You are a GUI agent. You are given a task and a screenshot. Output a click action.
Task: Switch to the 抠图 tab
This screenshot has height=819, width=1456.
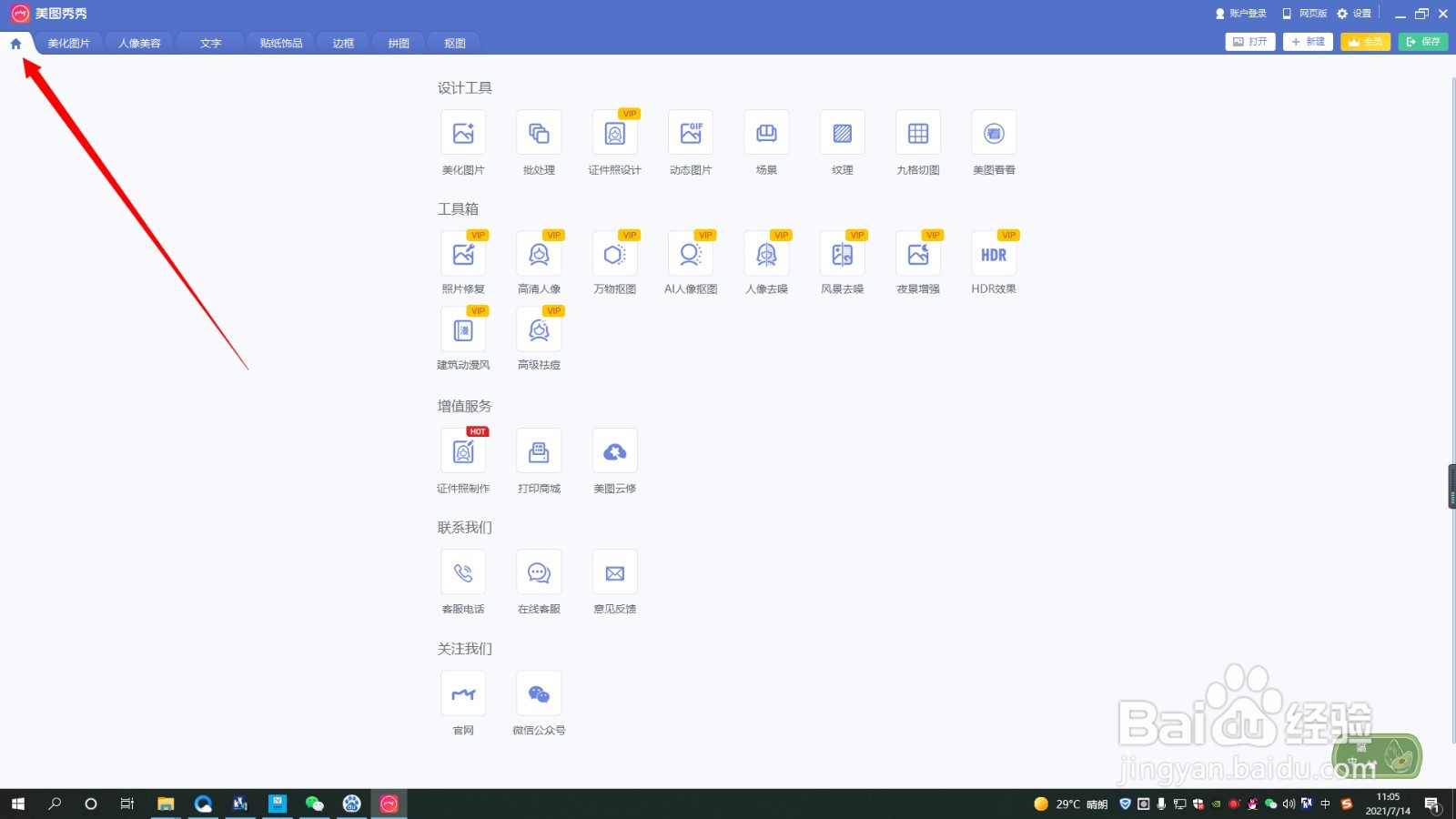(x=455, y=43)
